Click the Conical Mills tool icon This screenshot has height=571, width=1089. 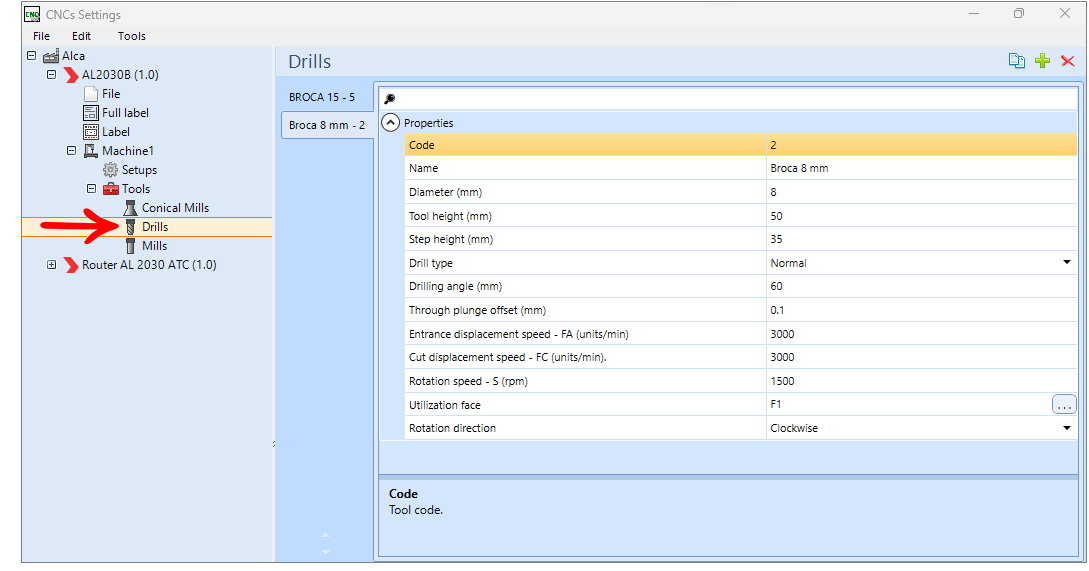(130, 208)
